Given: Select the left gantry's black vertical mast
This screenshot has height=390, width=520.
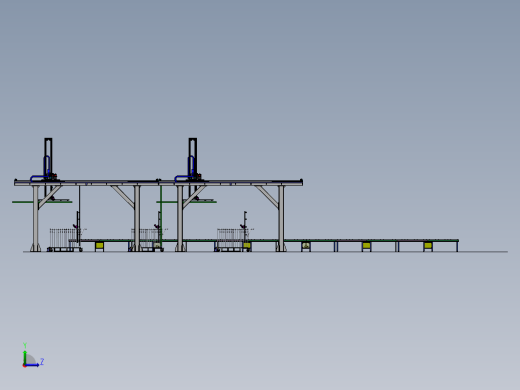Looking at the screenshot, I should pyautogui.click(x=48, y=159).
